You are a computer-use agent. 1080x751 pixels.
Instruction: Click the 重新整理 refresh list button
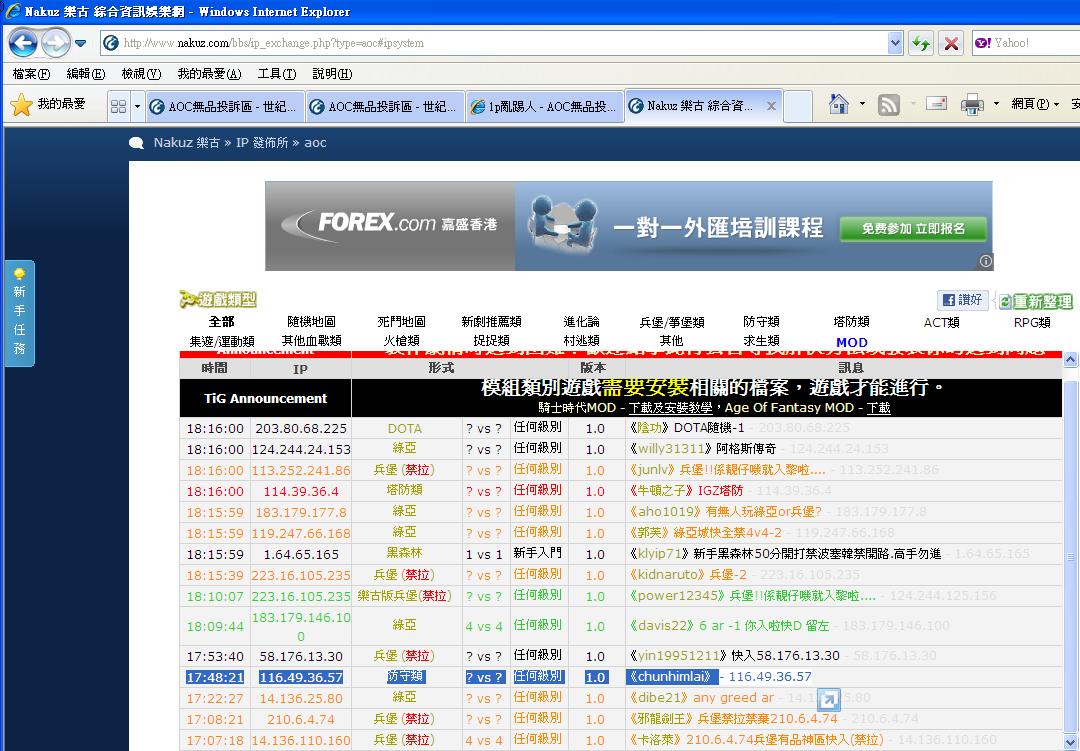tap(1035, 301)
